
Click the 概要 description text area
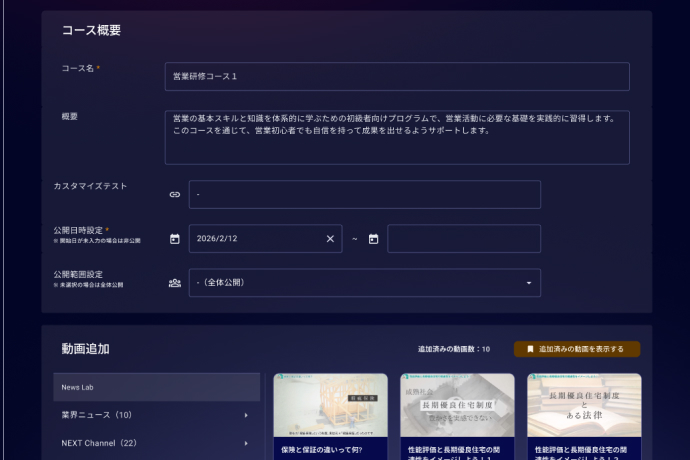[x=396, y=137]
